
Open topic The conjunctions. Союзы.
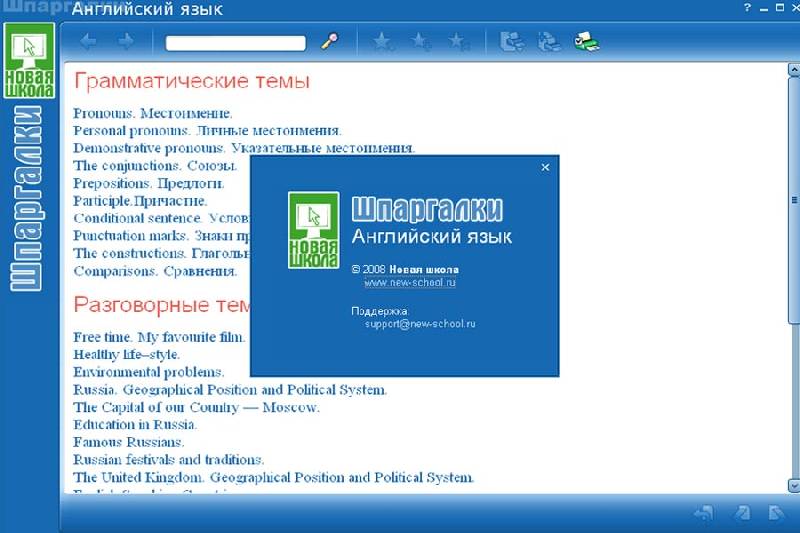[x=155, y=166]
